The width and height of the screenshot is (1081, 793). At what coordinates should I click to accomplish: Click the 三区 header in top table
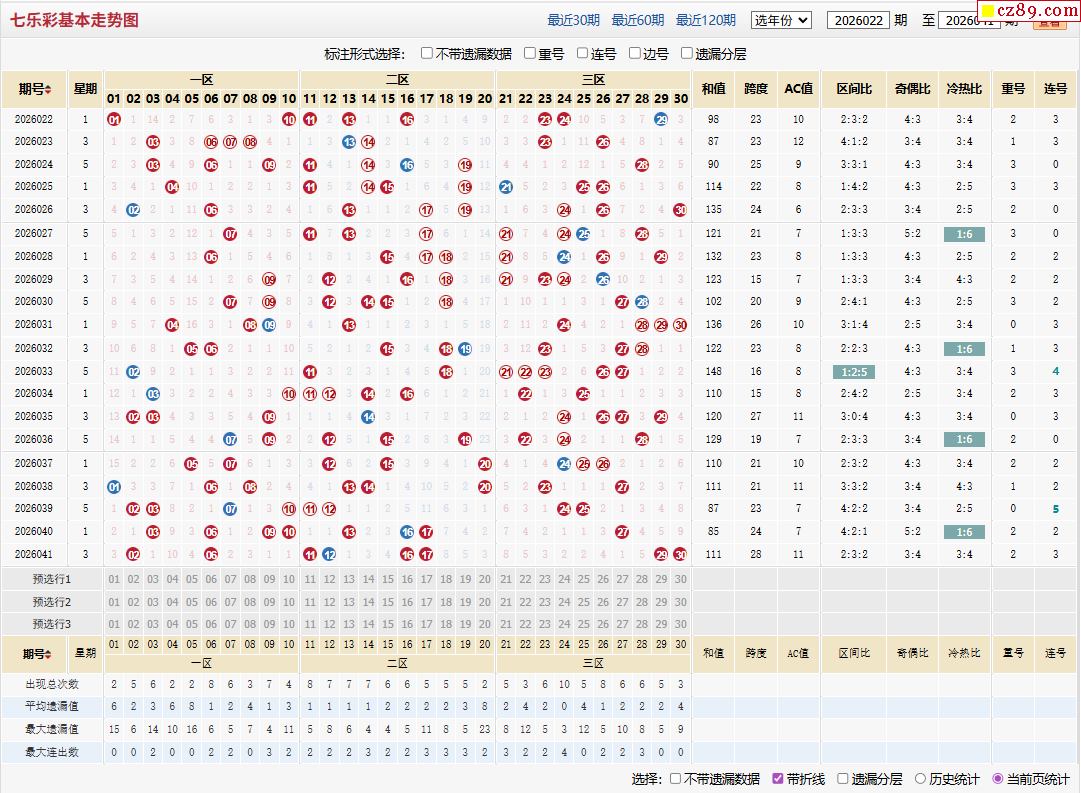click(593, 79)
